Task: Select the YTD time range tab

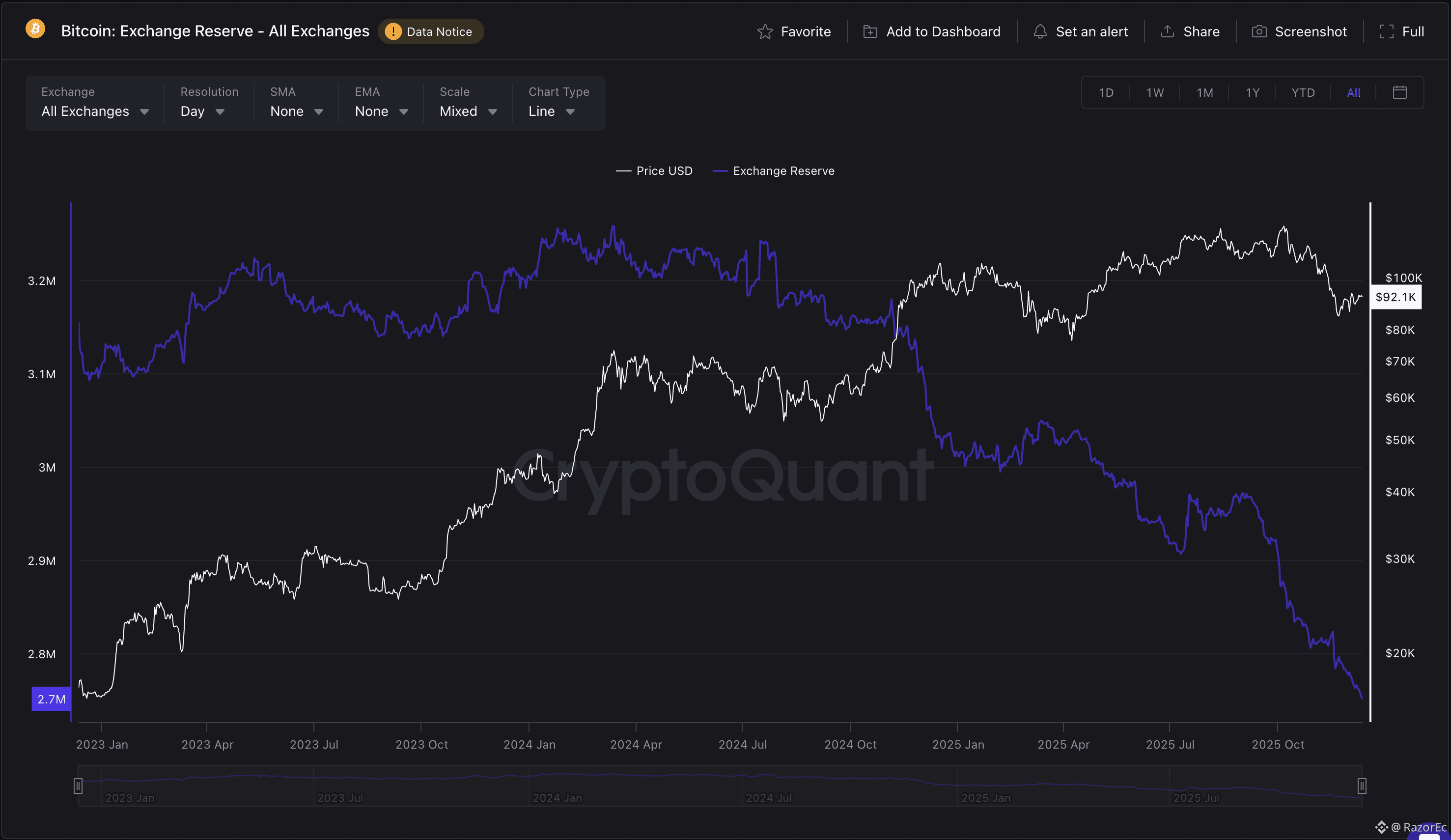Action: [x=1303, y=93]
